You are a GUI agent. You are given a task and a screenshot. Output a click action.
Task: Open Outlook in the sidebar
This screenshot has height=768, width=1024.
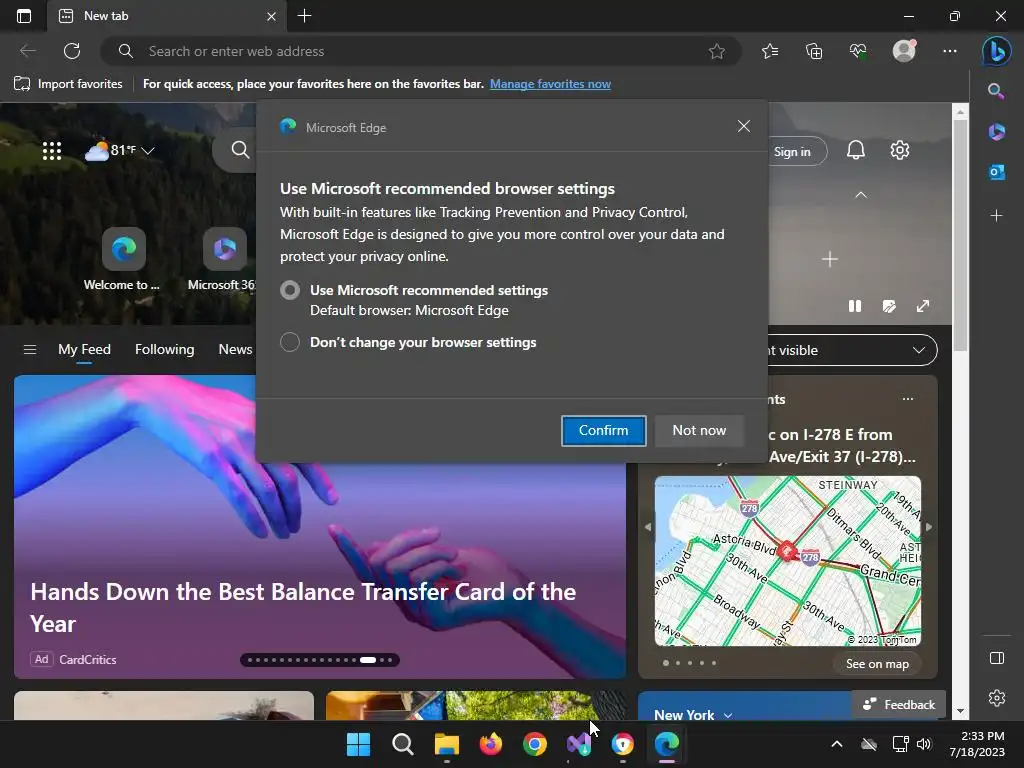coord(996,172)
